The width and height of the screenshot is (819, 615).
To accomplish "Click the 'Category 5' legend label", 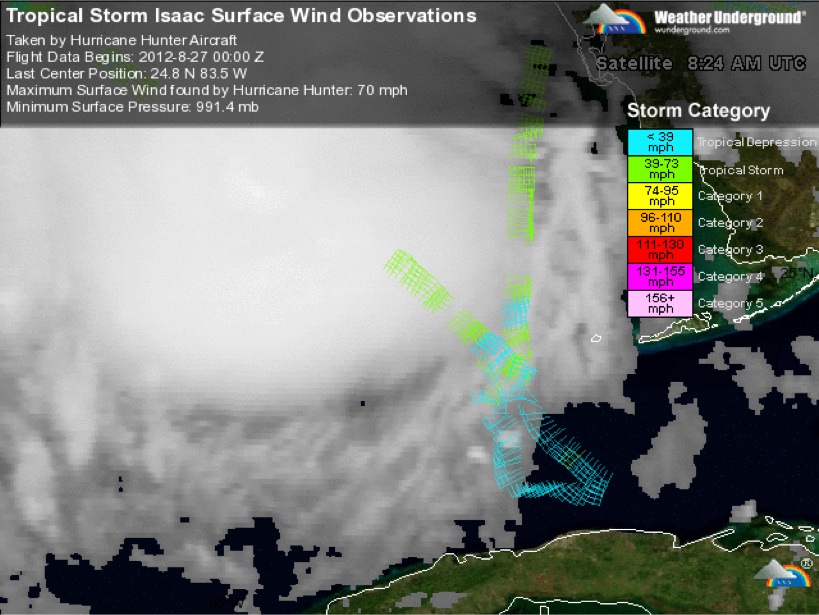I will 730,304.
